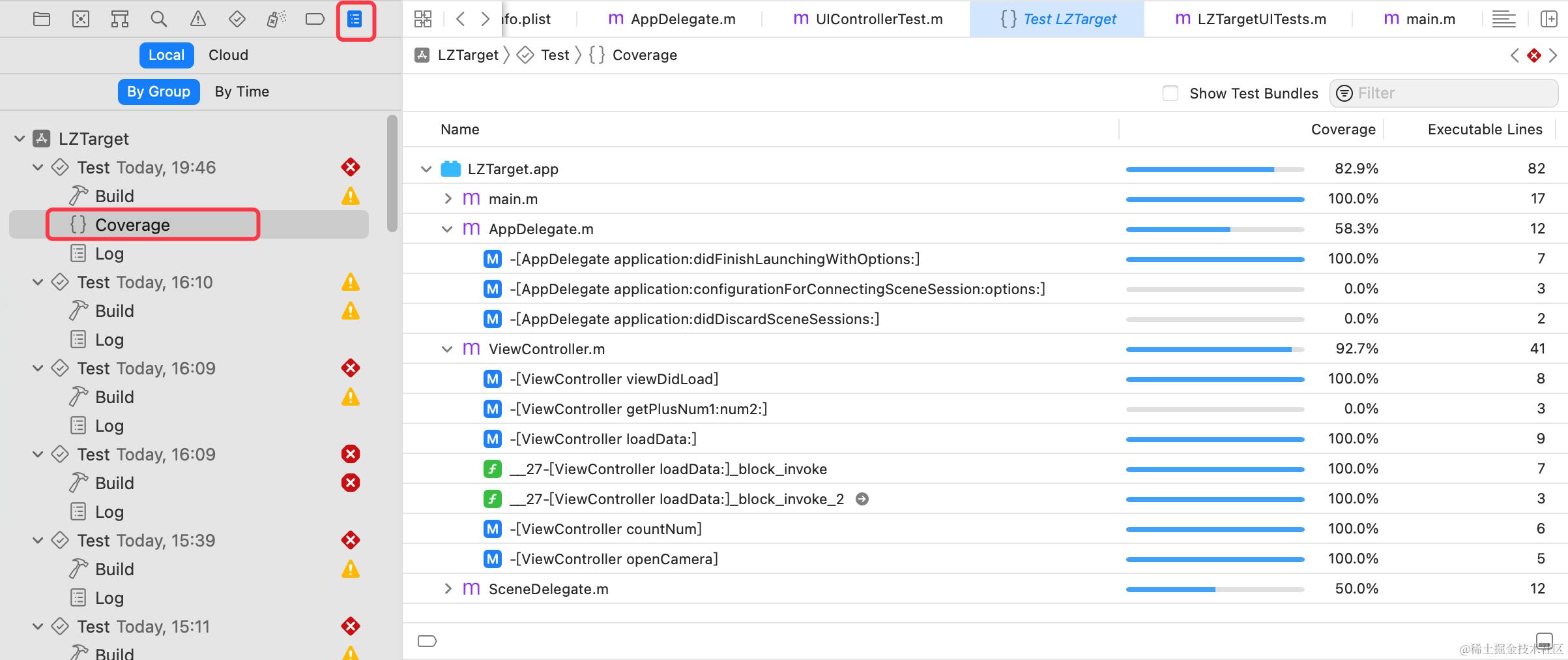Sort reports By Time
The width and height of the screenshot is (1568, 660).
(242, 92)
